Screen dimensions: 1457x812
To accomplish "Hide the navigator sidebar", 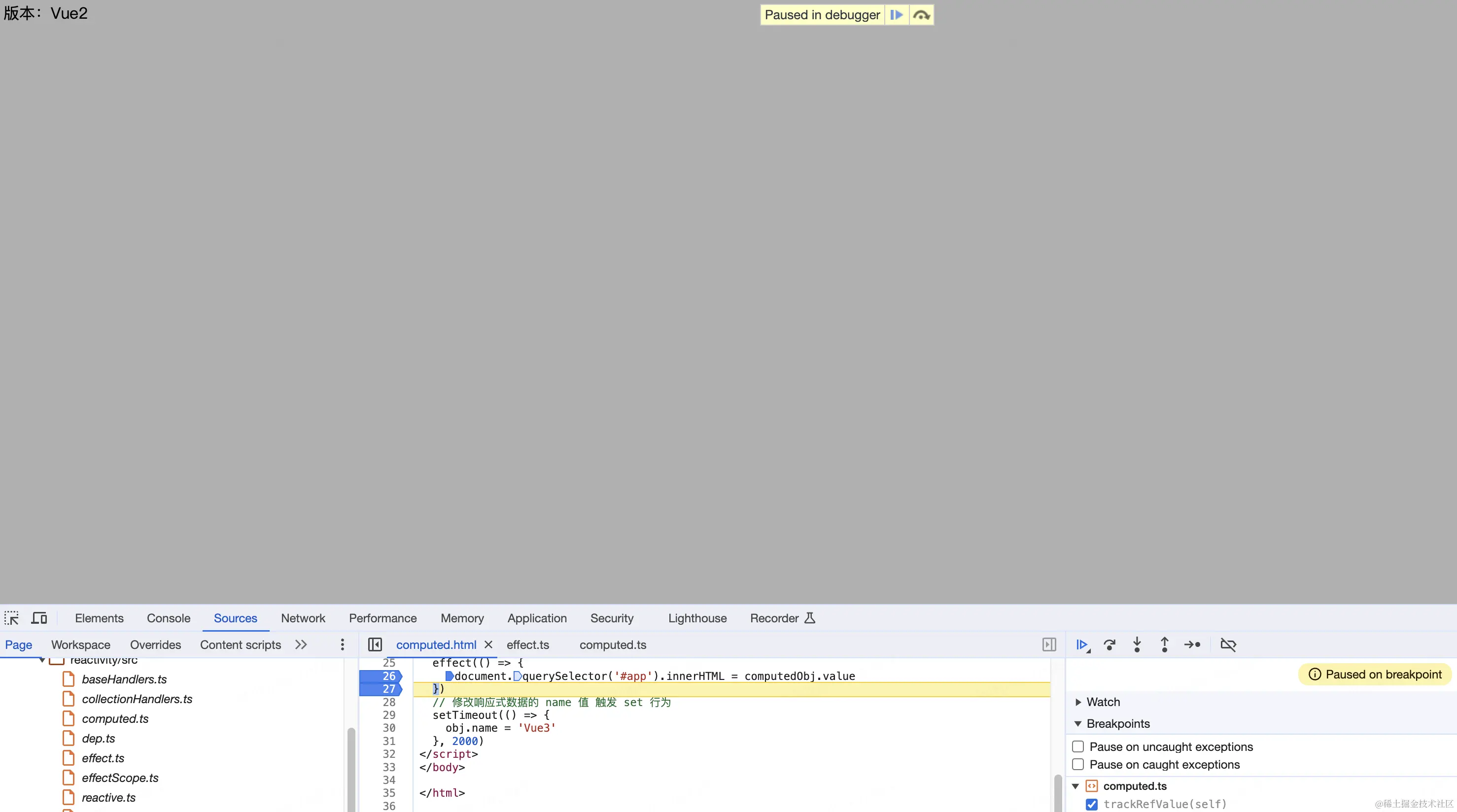I will coord(375,644).
